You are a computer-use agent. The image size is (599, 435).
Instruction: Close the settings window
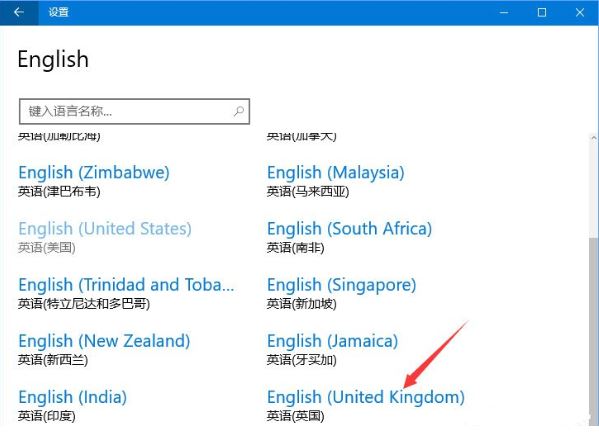coord(580,12)
